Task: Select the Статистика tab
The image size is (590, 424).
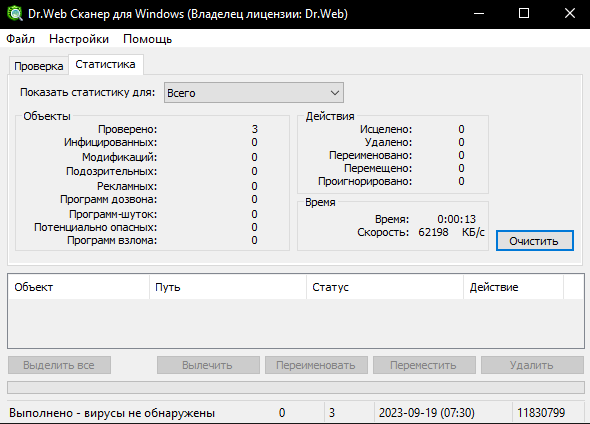Action: tap(105, 64)
